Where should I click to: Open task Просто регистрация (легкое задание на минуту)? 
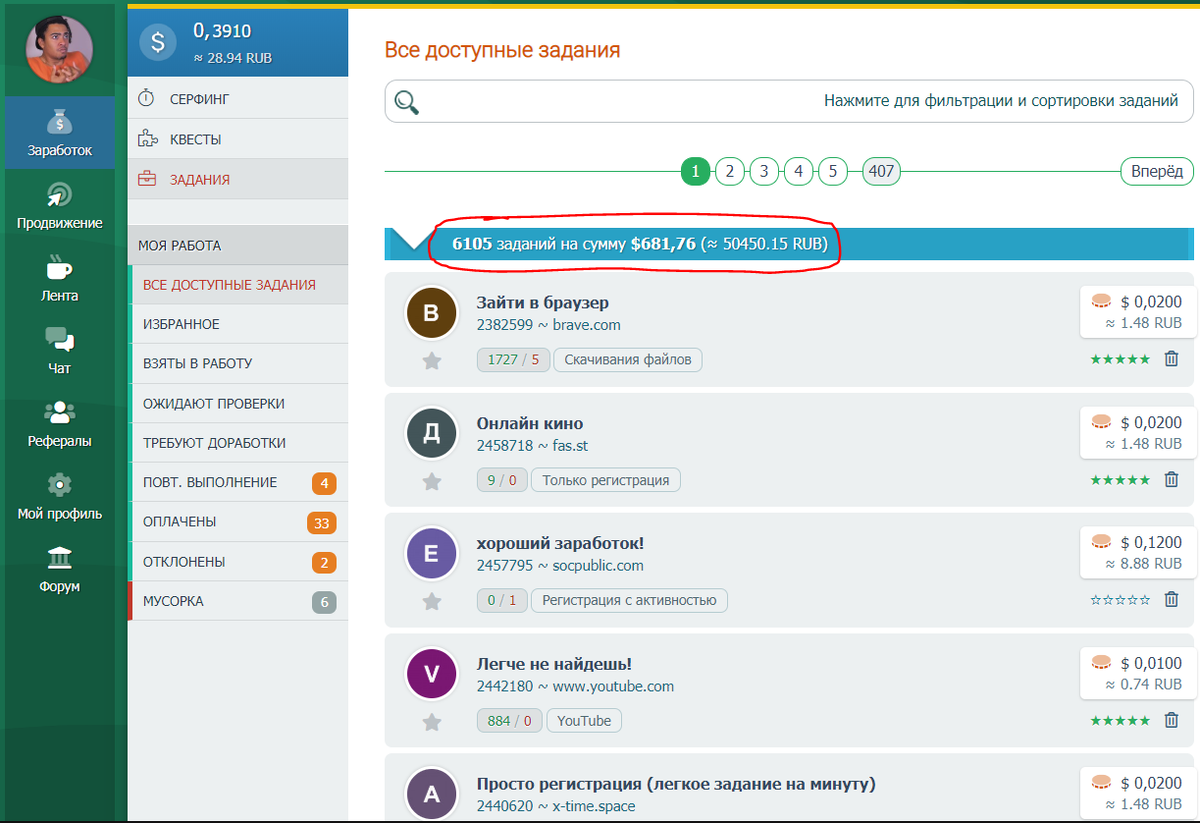click(677, 784)
